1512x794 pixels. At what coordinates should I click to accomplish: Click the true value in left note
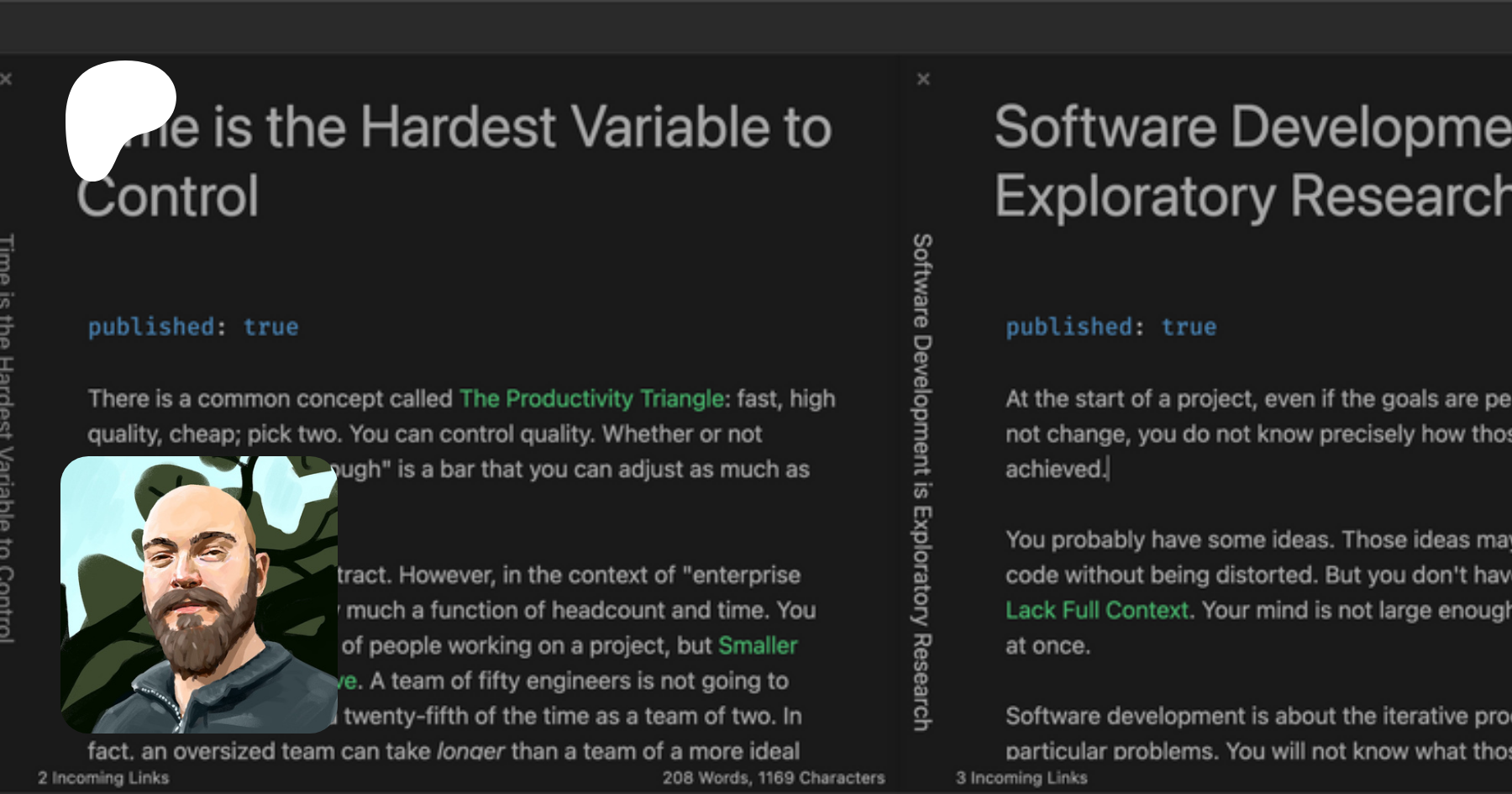point(270,327)
